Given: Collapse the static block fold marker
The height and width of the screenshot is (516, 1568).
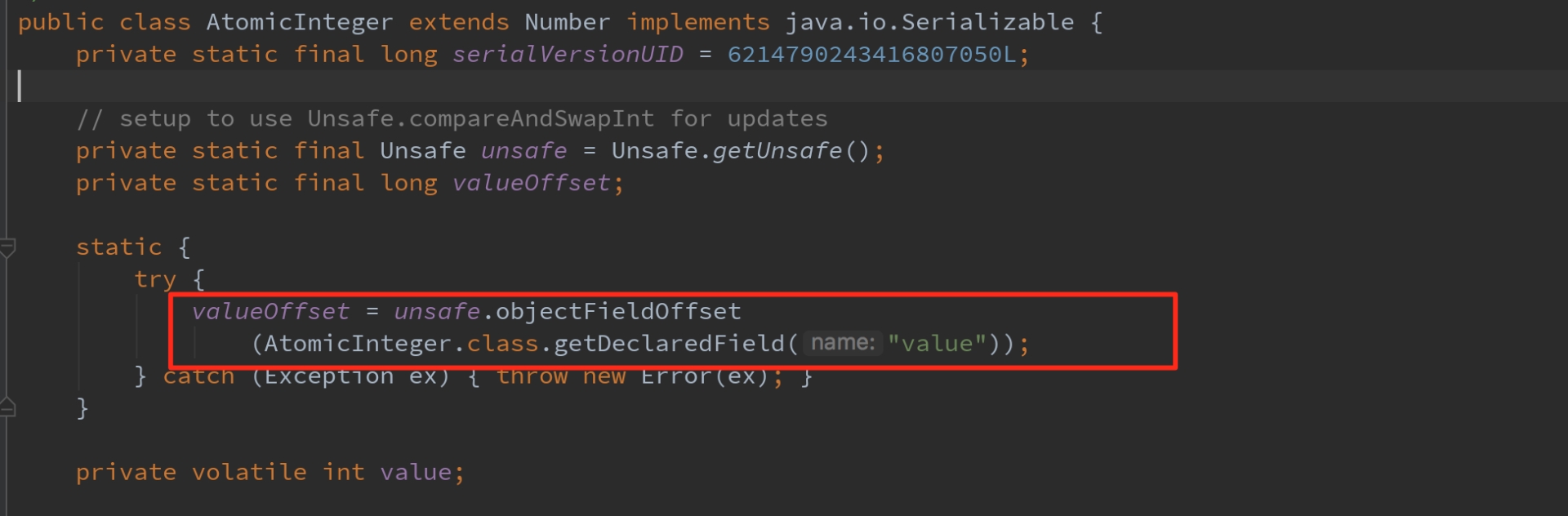Looking at the screenshot, I should click(x=8, y=247).
